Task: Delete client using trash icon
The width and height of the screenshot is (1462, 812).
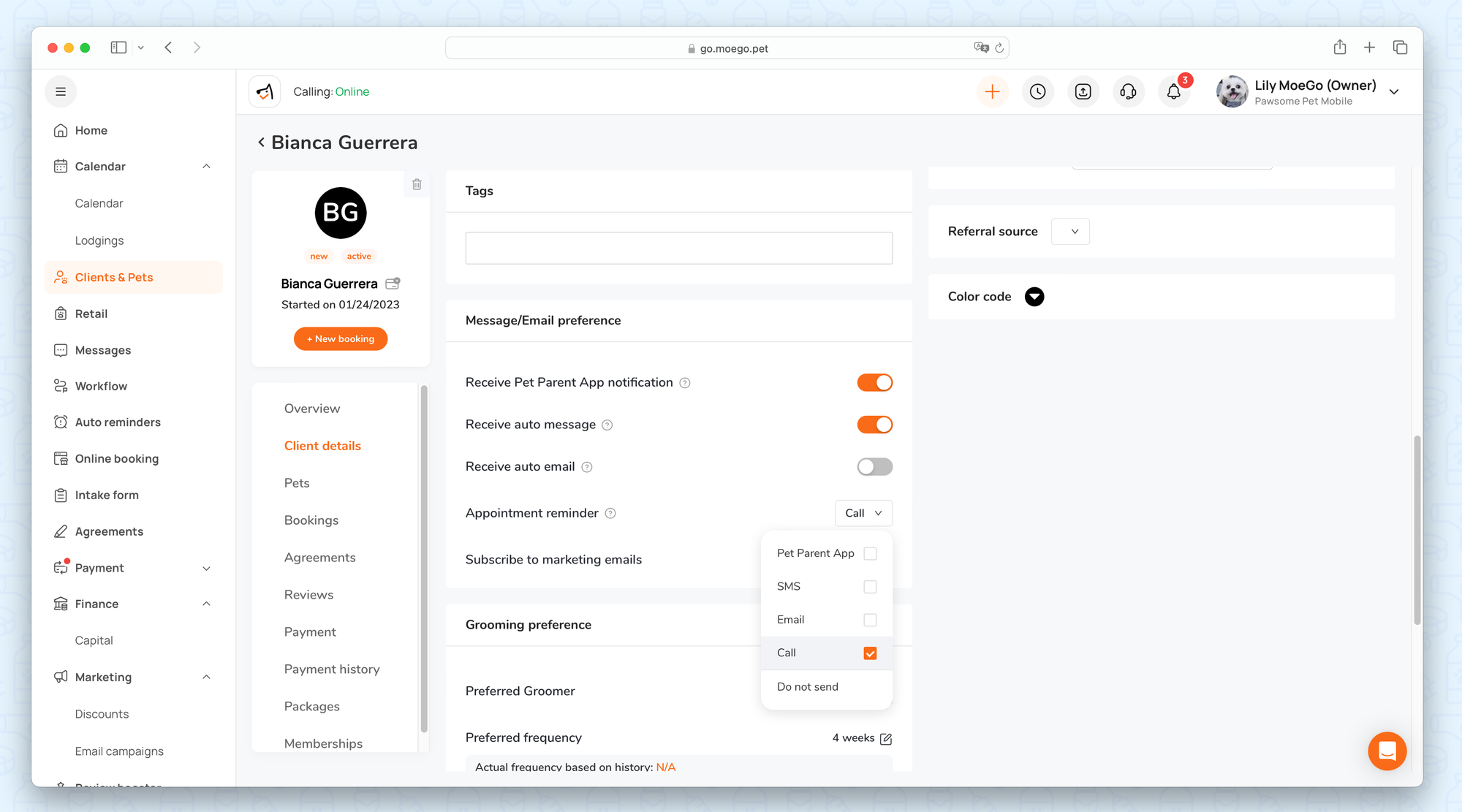Action: [417, 184]
